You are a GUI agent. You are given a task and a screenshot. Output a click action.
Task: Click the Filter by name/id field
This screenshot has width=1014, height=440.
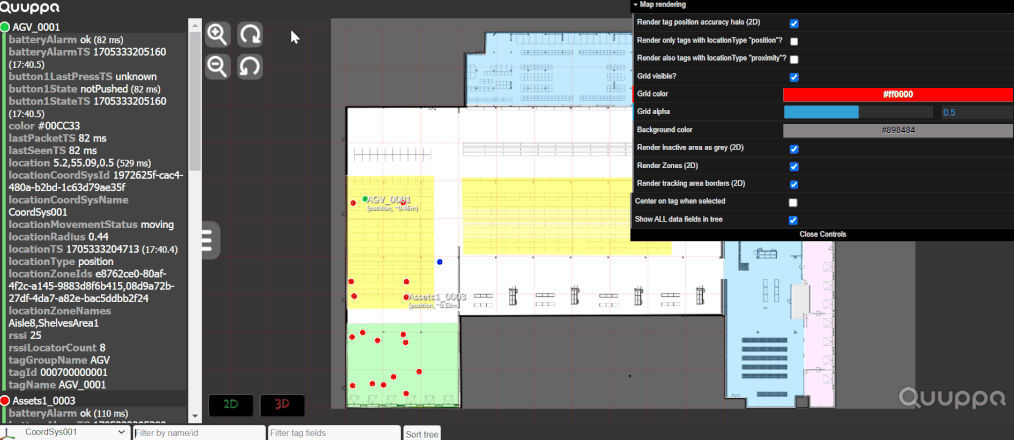(x=196, y=433)
